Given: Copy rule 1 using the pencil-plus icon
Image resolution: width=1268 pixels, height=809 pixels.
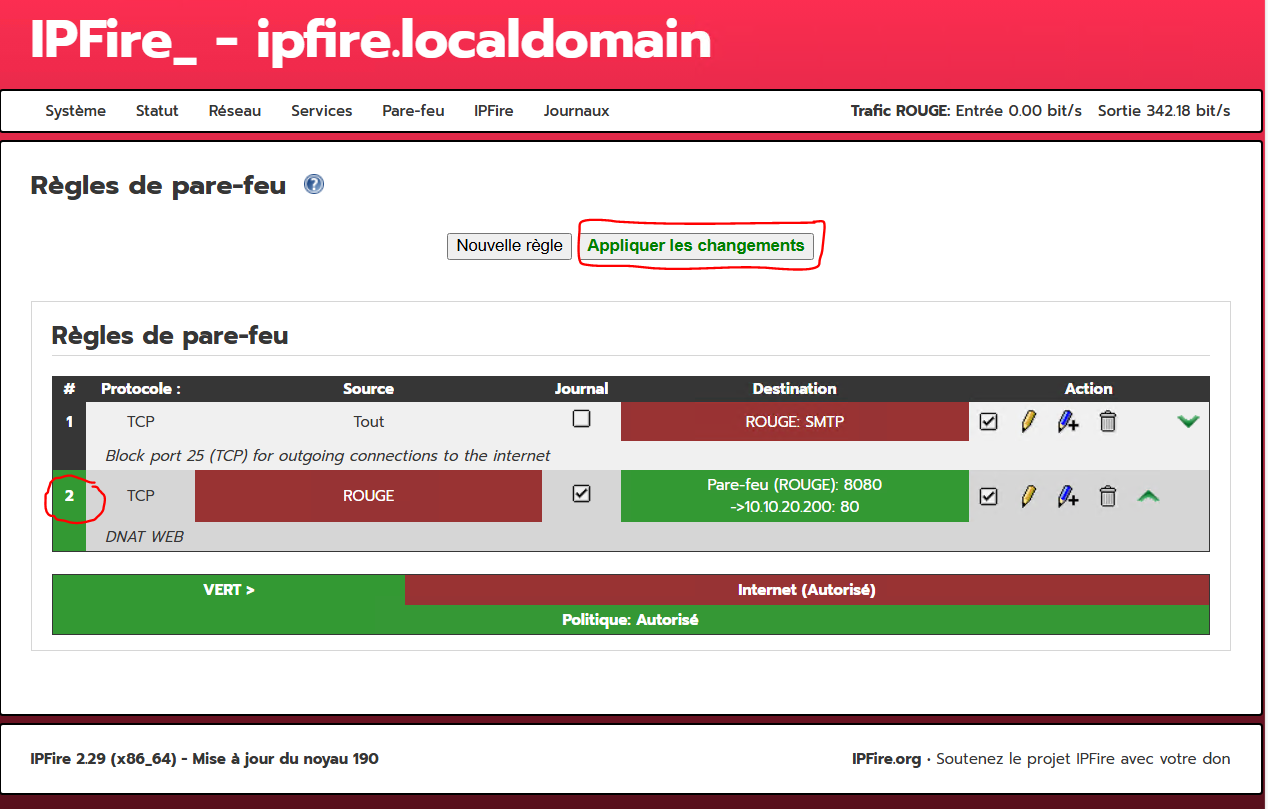Looking at the screenshot, I should [1067, 422].
